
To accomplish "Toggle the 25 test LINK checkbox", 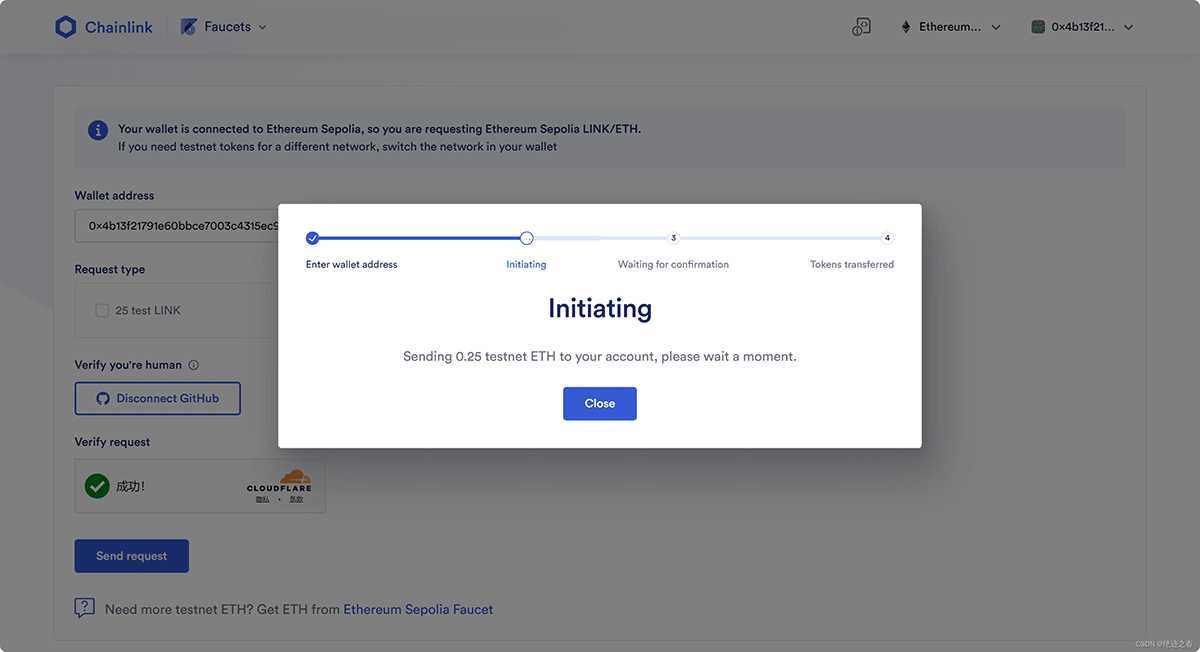I will coord(102,310).
